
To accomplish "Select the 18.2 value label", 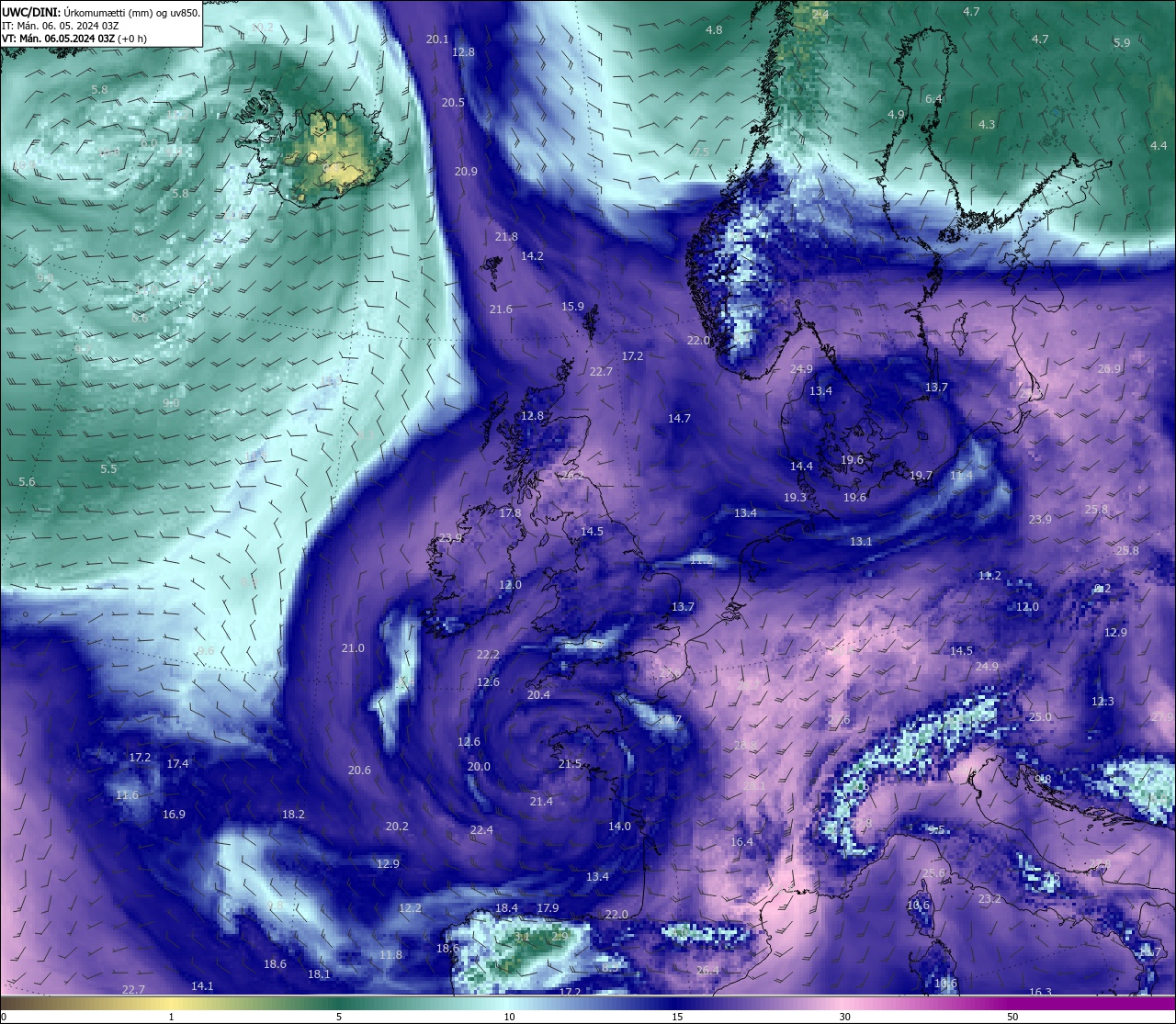I will pos(293,815).
